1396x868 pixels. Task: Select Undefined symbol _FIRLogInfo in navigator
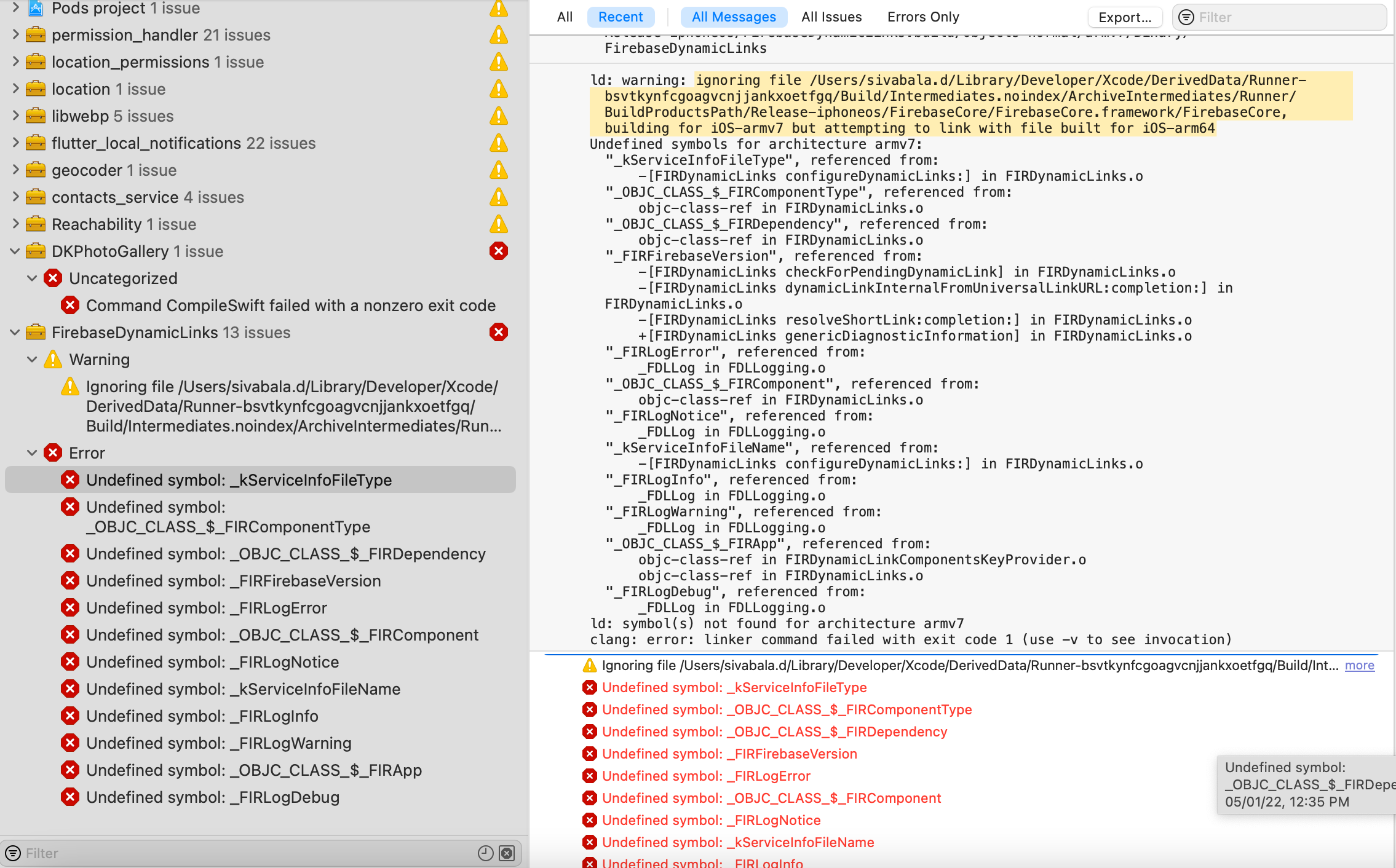pos(260,716)
